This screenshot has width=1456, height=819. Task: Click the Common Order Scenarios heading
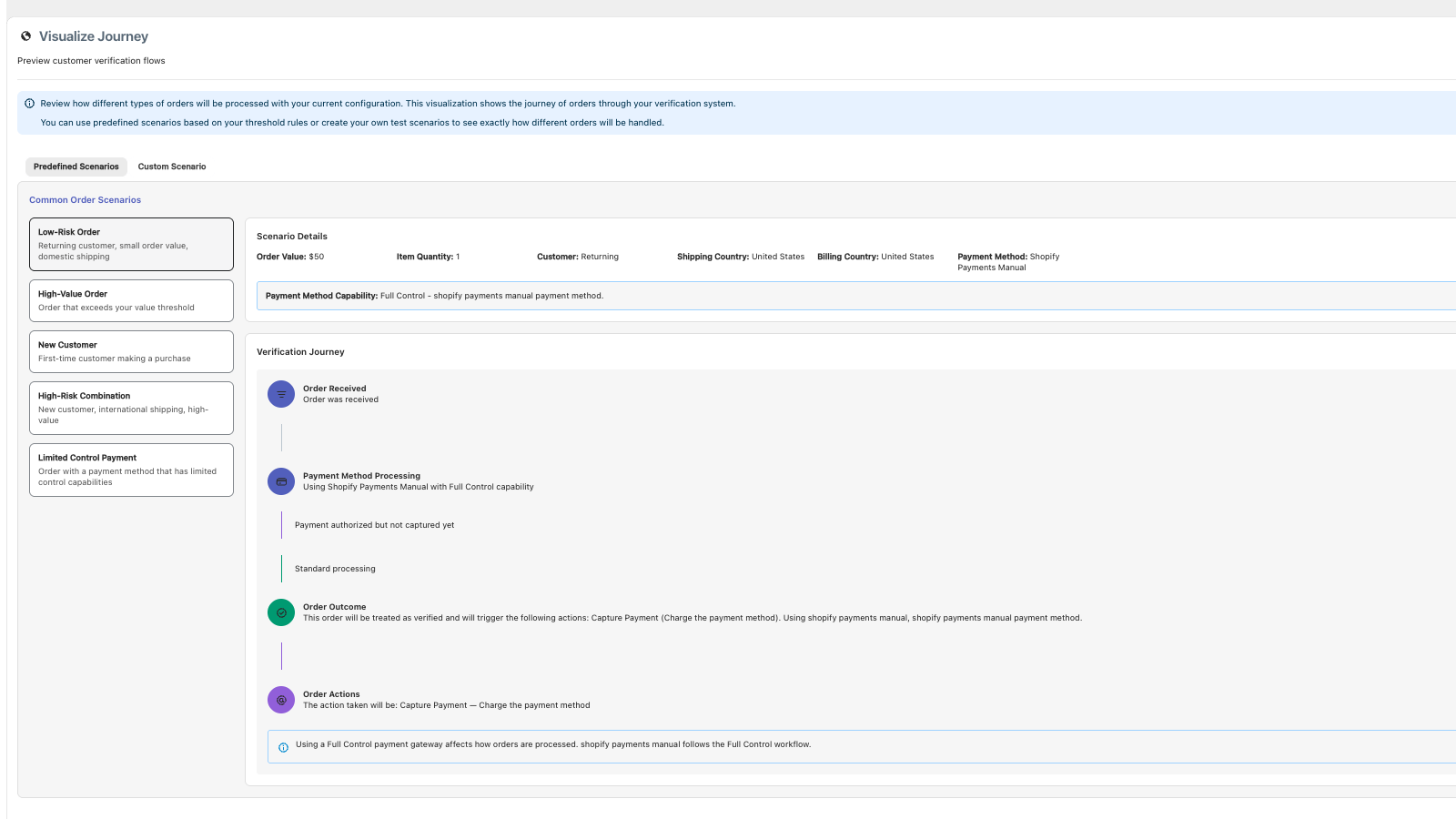pyautogui.click(x=86, y=200)
